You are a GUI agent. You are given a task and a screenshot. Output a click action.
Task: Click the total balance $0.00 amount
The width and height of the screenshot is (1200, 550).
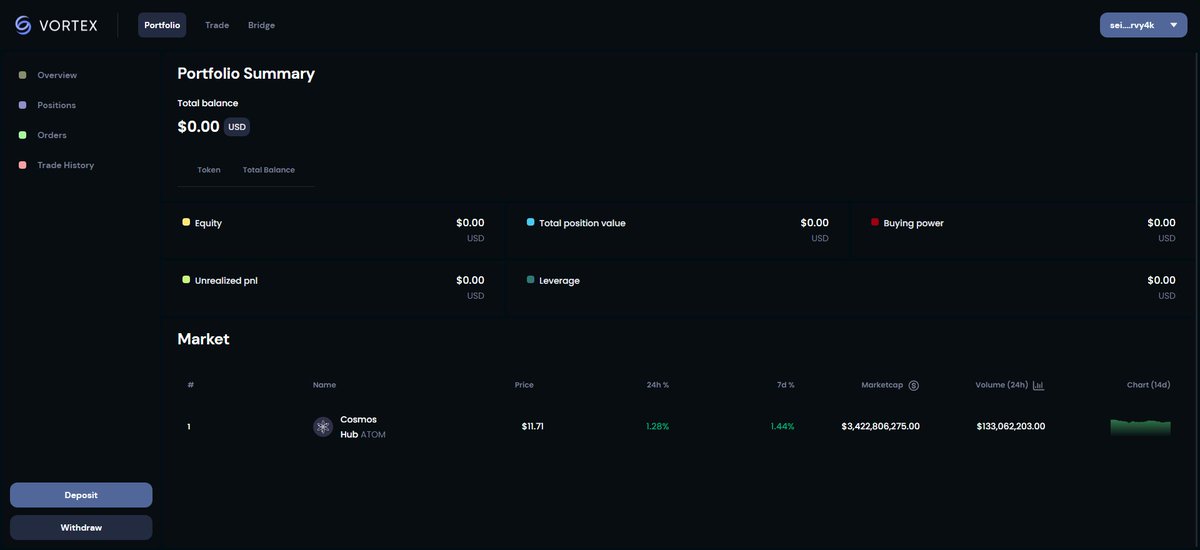(198, 127)
